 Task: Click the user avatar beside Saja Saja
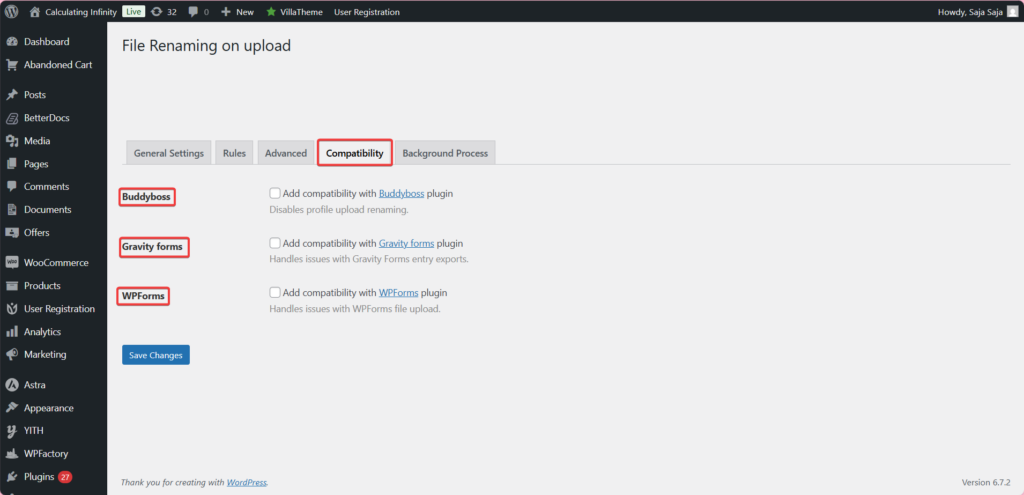click(x=1012, y=12)
